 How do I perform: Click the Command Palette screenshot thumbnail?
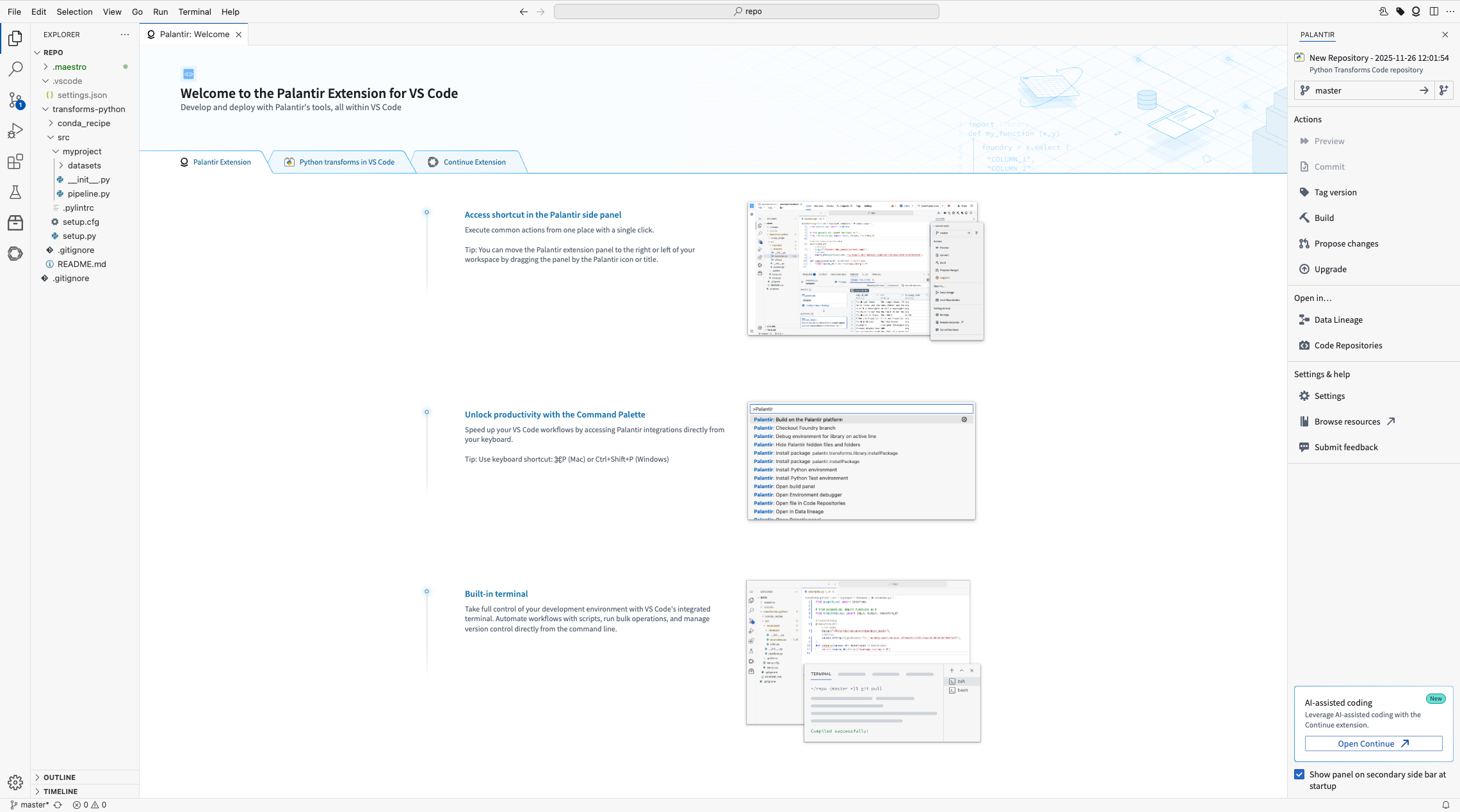point(861,461)
